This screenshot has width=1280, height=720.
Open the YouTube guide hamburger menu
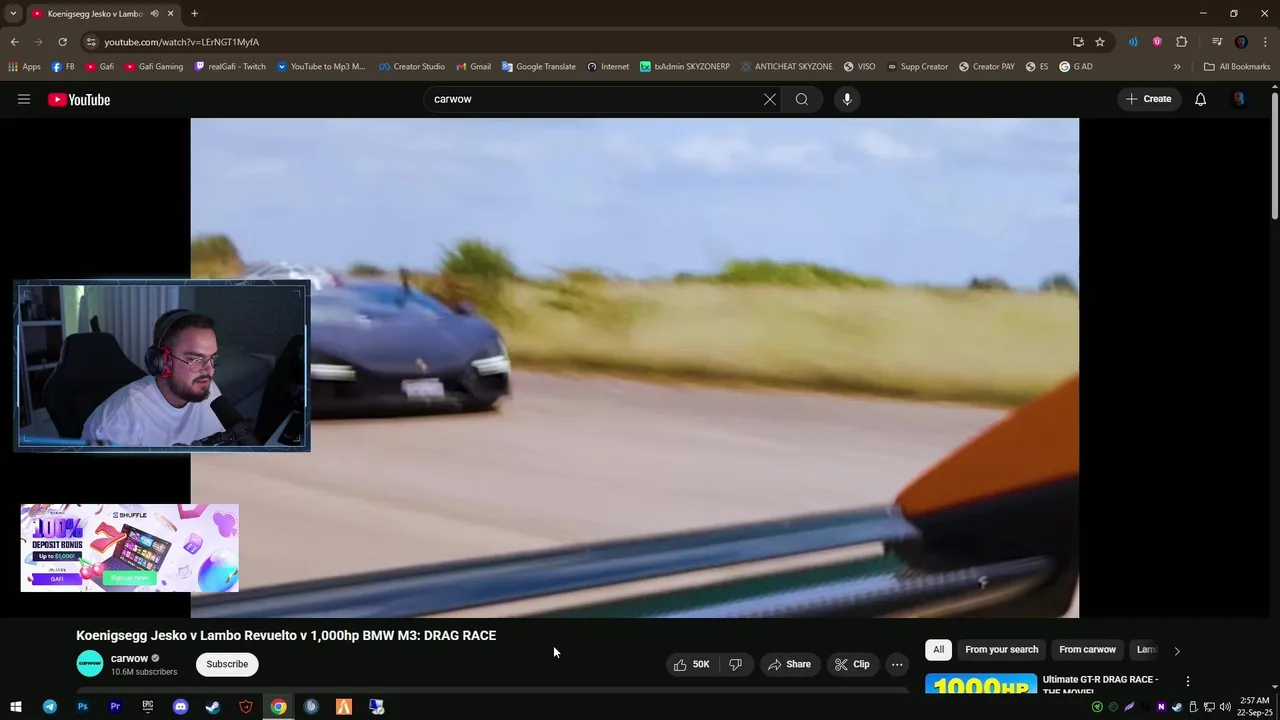(x=24, y=99)
